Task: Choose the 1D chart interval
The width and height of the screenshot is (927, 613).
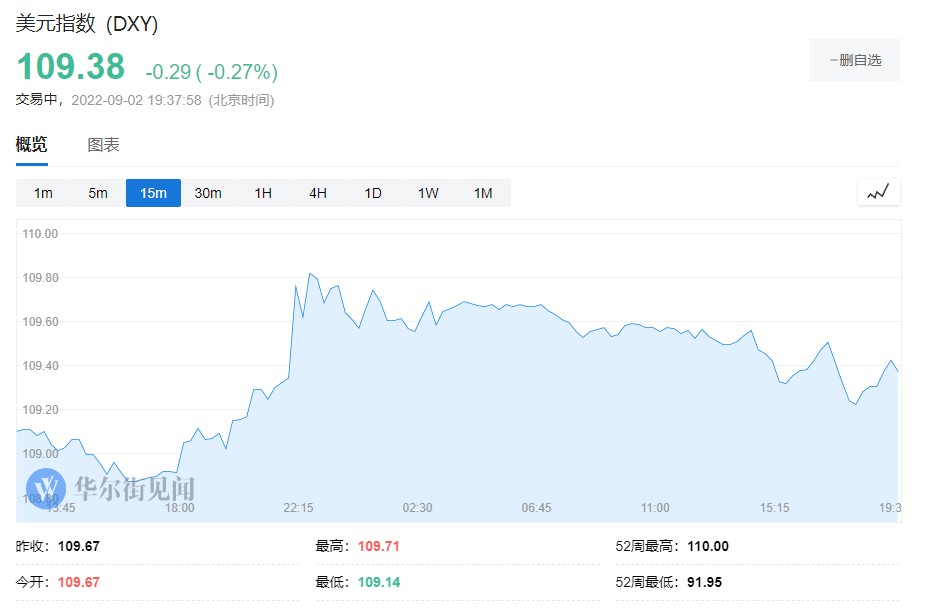Action: click(x=373, y=193)
